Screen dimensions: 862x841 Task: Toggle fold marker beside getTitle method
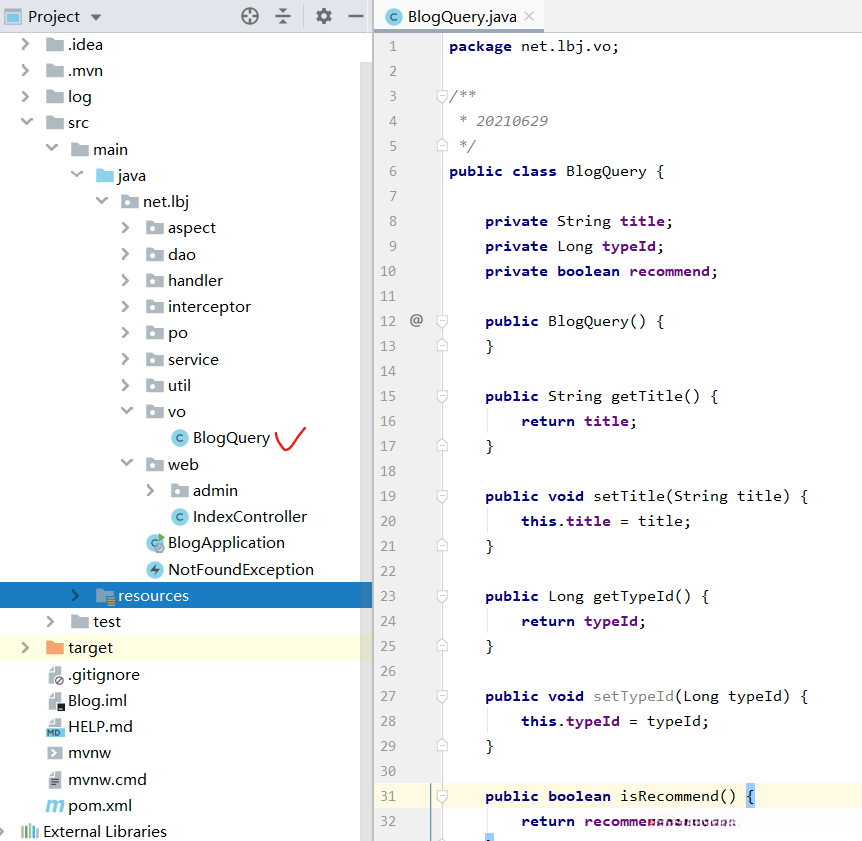point(442,396)
